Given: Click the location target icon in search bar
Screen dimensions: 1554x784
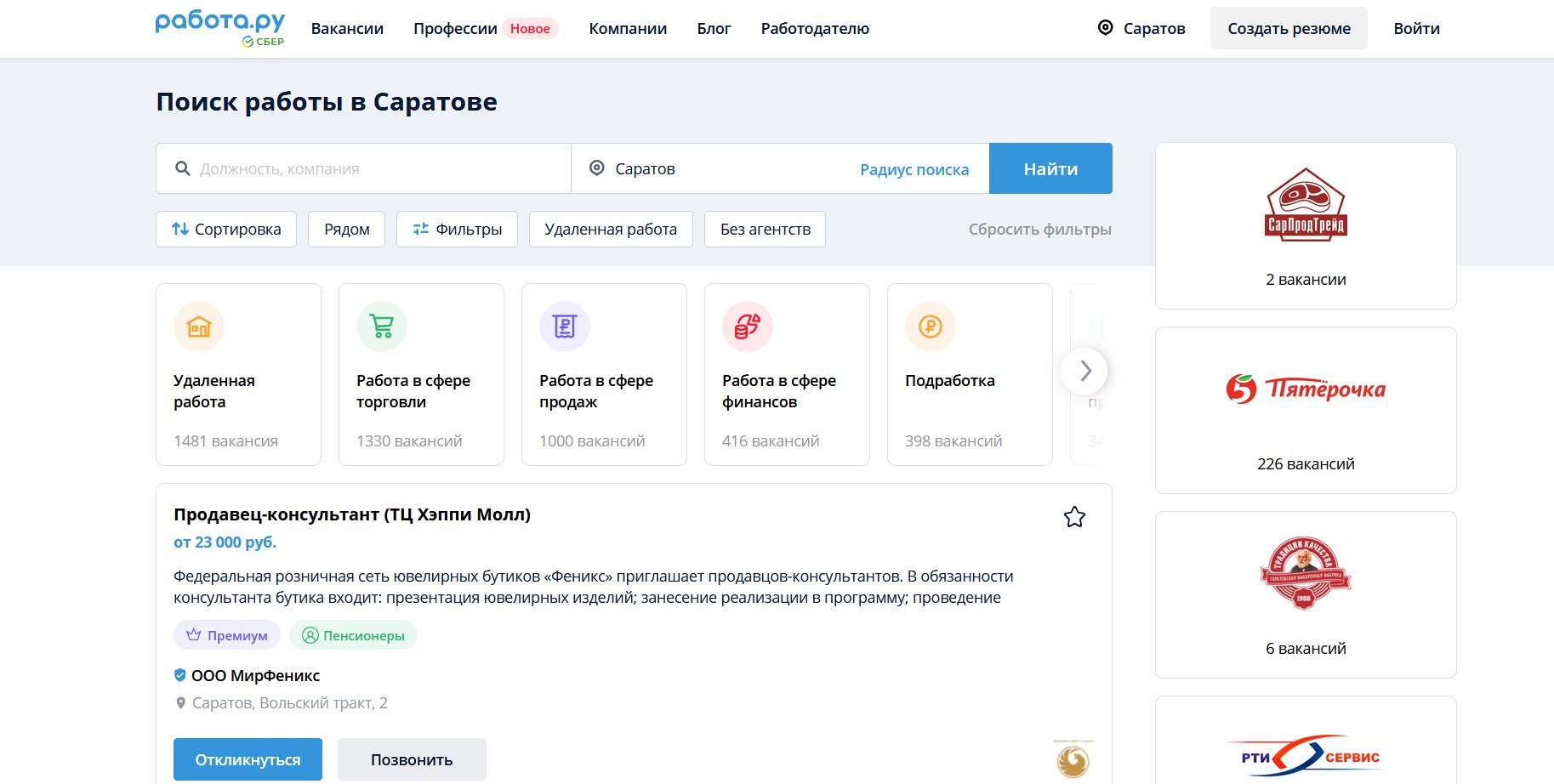Looking at the screenshot, I should pyautogui.click(x=597, y=168).
